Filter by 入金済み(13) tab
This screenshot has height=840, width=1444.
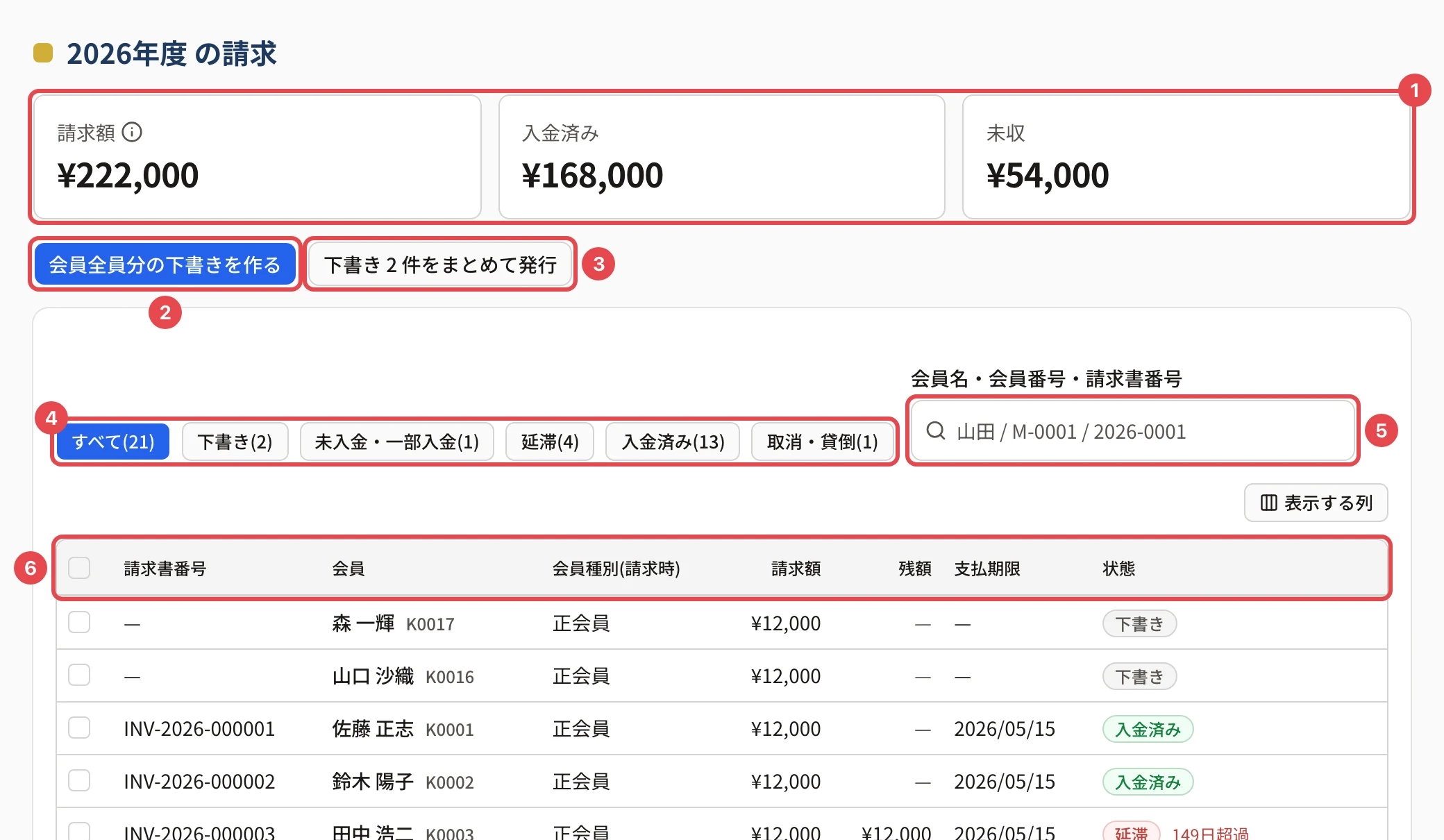coord(673,442)
